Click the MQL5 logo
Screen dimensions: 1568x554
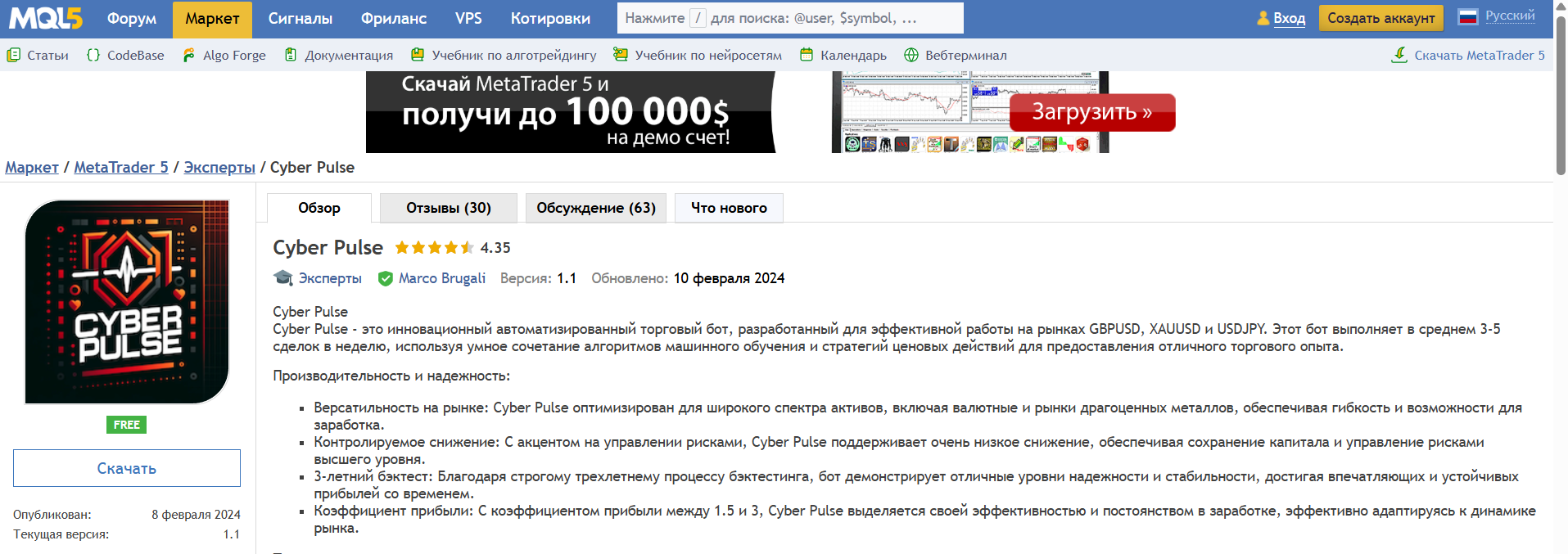[x=46, y=18]
